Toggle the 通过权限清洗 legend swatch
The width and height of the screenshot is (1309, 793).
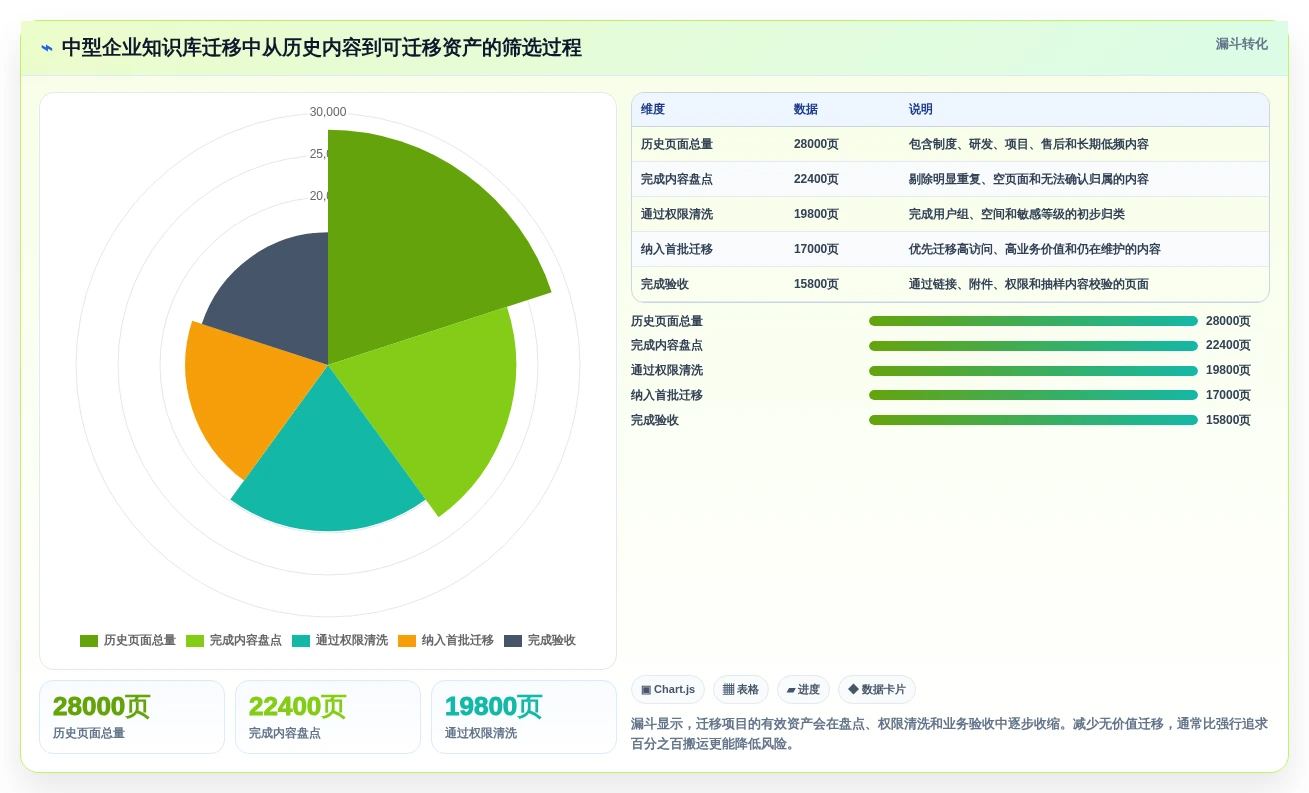pos(301,641)
